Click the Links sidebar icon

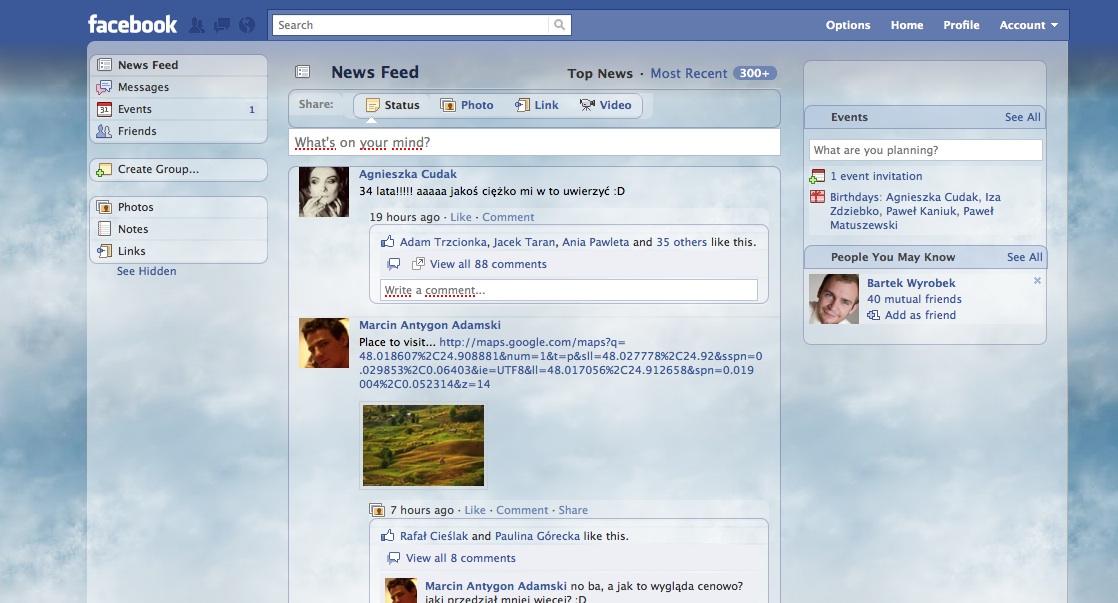coord(104,251)
